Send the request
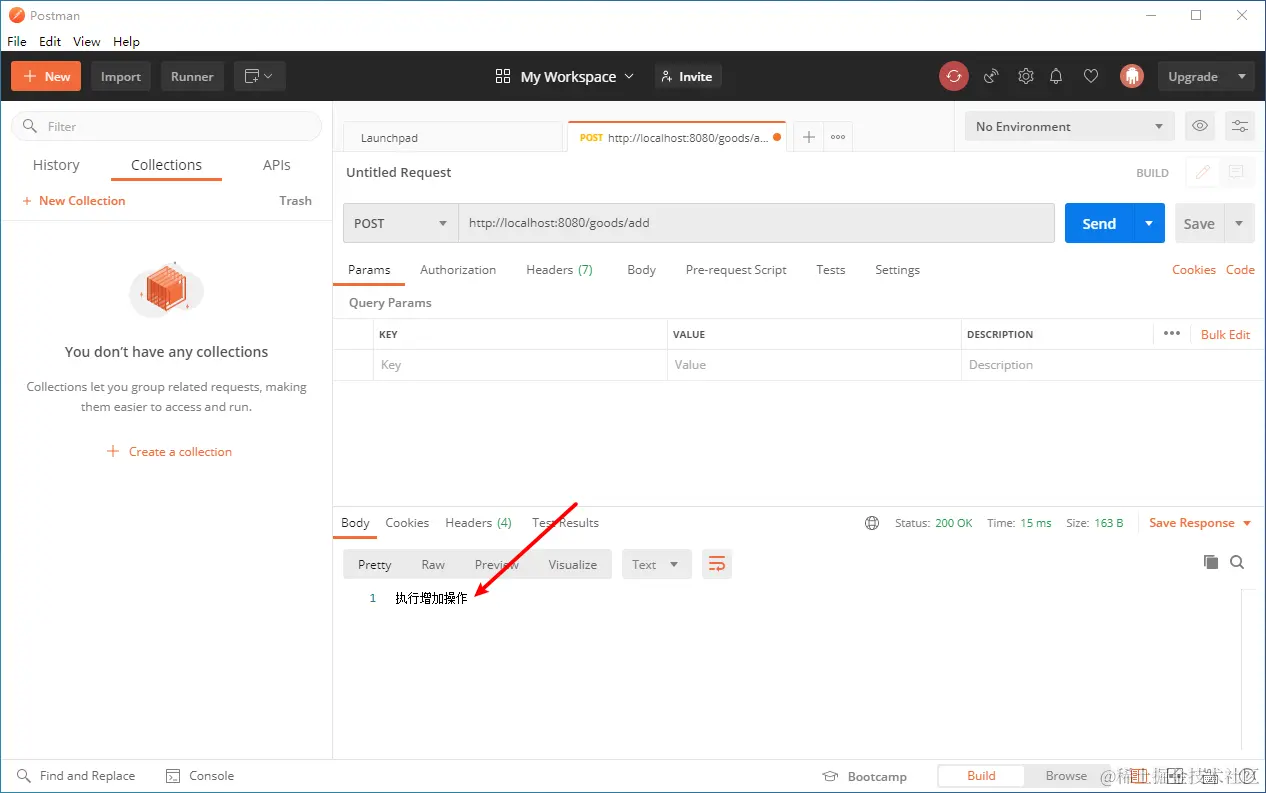This screenshot has height=793, width=1266. (x=1098, y=223)
